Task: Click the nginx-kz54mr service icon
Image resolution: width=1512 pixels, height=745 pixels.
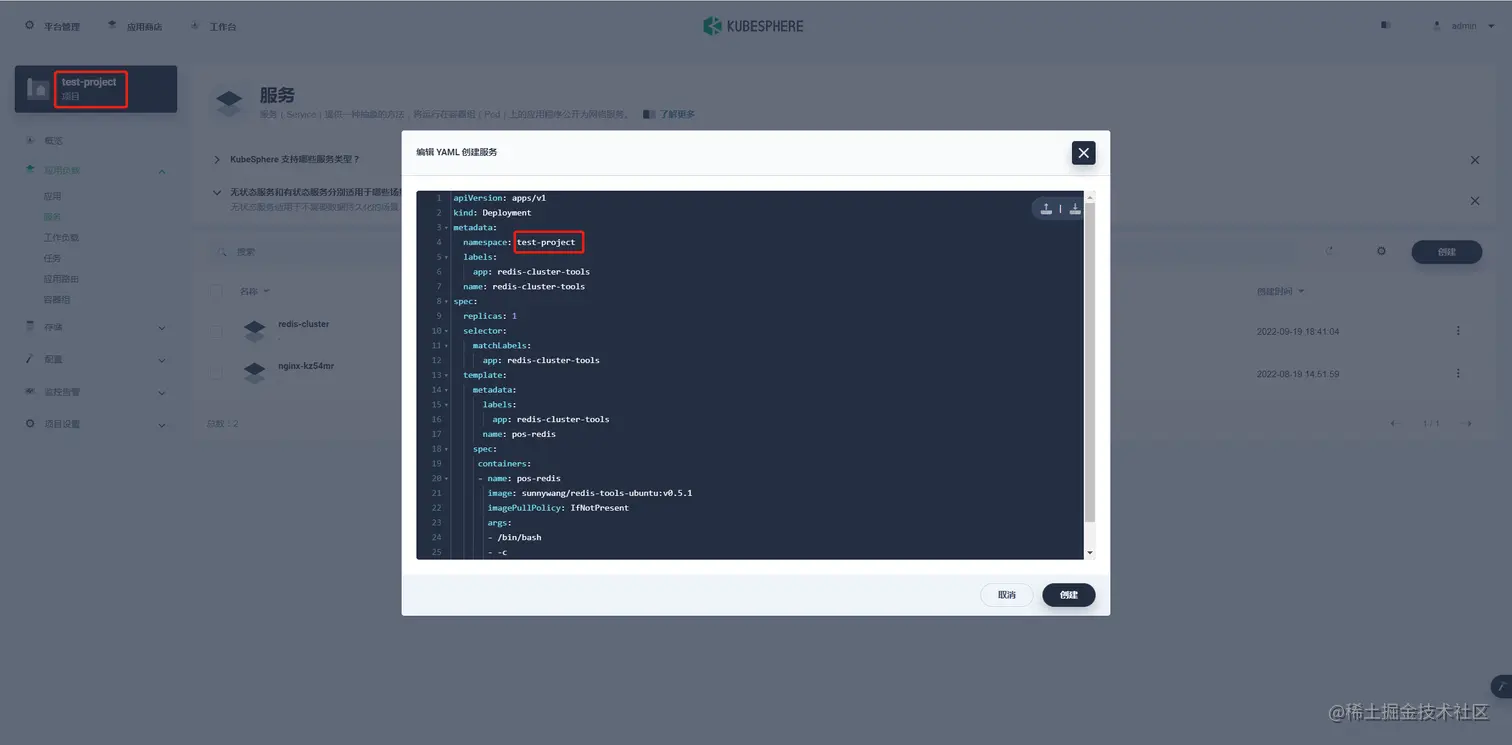Action: [255, 372]
